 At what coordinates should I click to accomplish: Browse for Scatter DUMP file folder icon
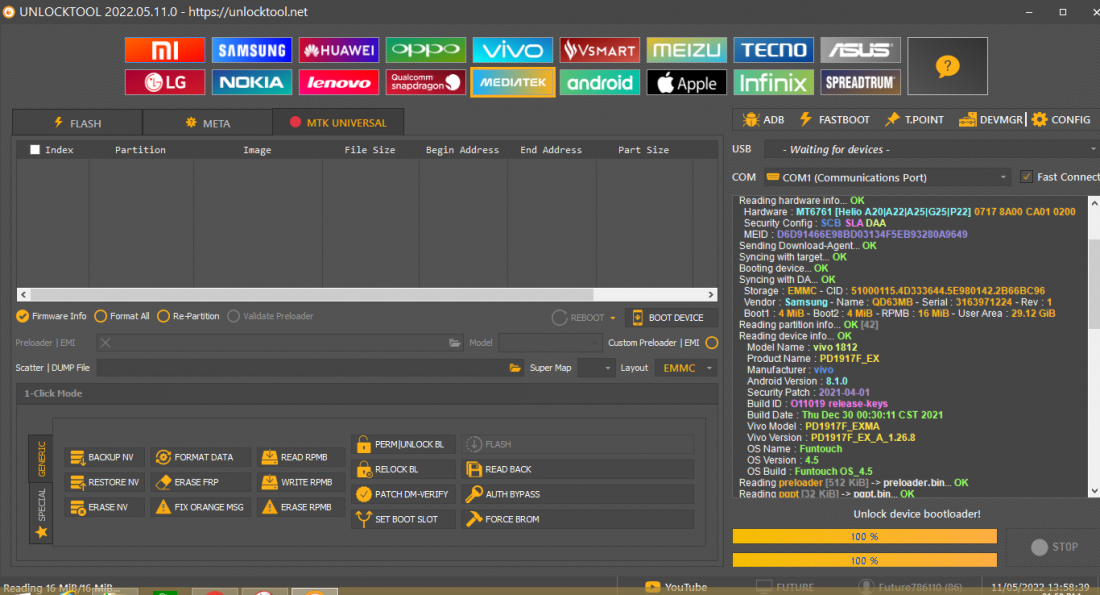[515, 368]
